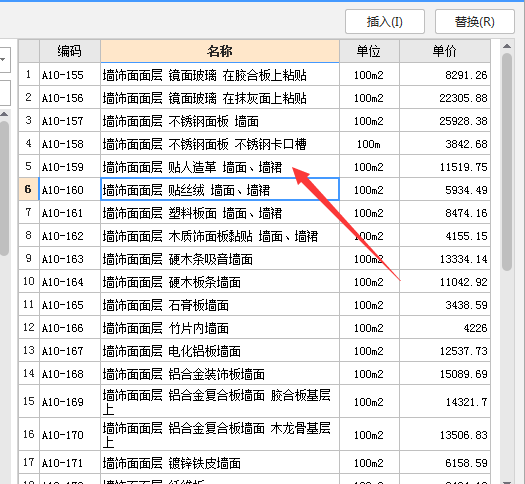This screenshot has height=484, width=525.
Task: Click name 不锈钢面板 墙面
Action: pos(220,120)
